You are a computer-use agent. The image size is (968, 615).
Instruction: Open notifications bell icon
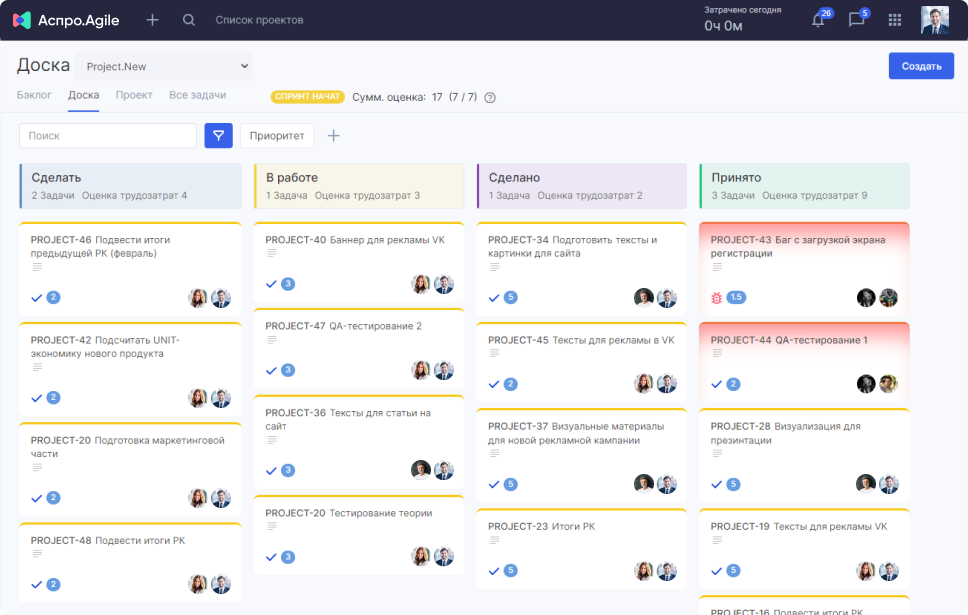(x=818, y=20)
